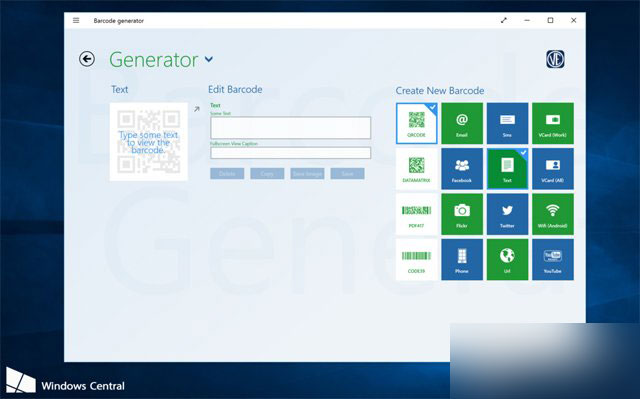Select the Url globe tile
The width and height of the screenshot is (640, 399).
click(507, 259)
